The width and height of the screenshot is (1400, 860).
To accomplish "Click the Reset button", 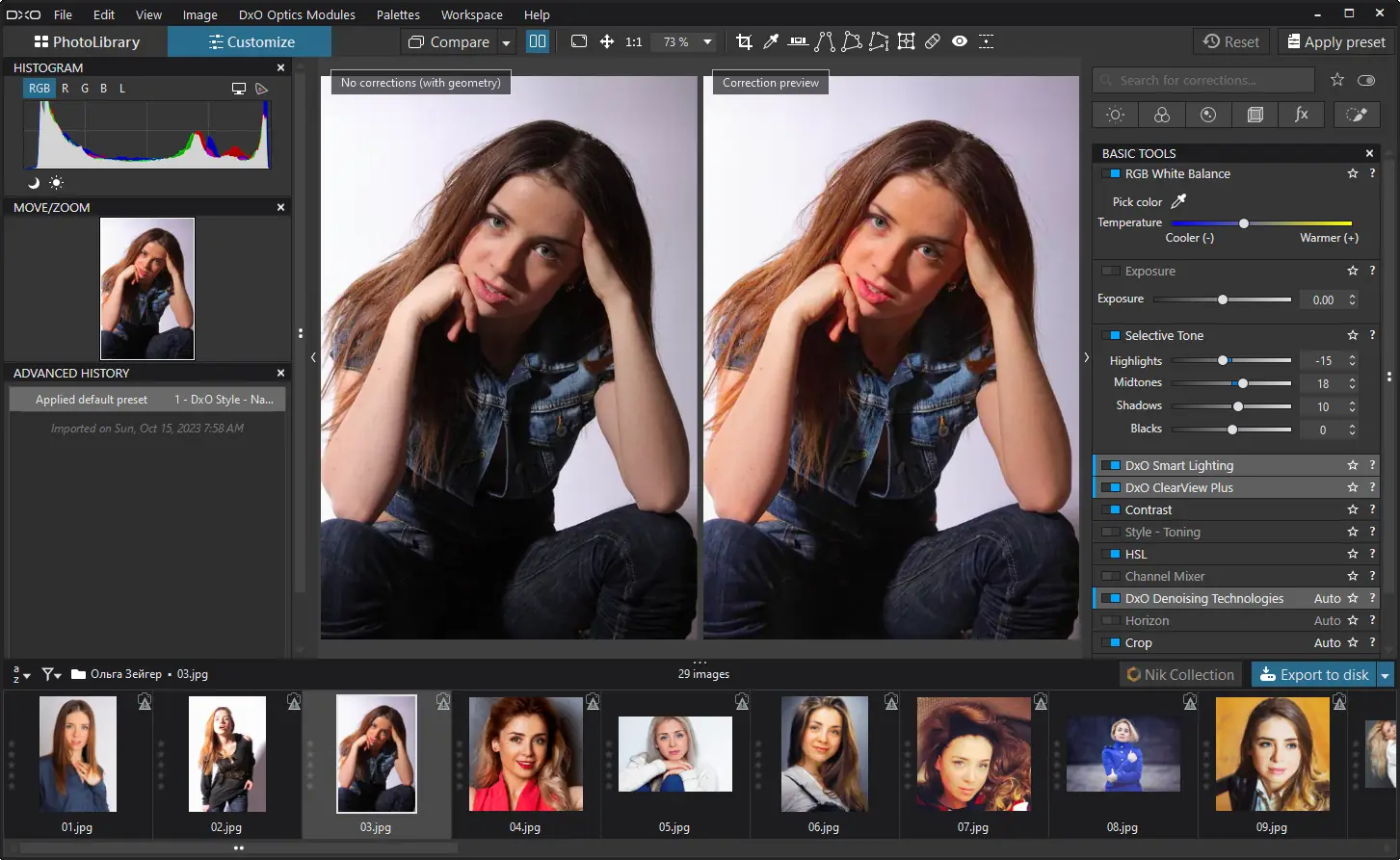I will 1231,41.
